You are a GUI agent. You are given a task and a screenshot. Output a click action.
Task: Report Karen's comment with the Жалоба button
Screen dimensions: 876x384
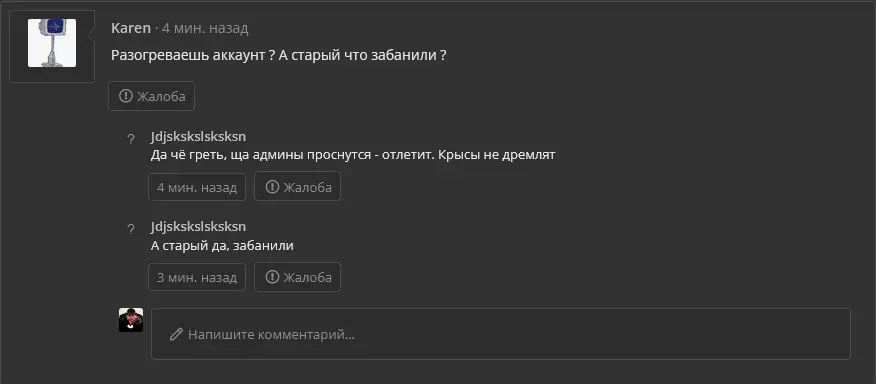tap(151, 96)
